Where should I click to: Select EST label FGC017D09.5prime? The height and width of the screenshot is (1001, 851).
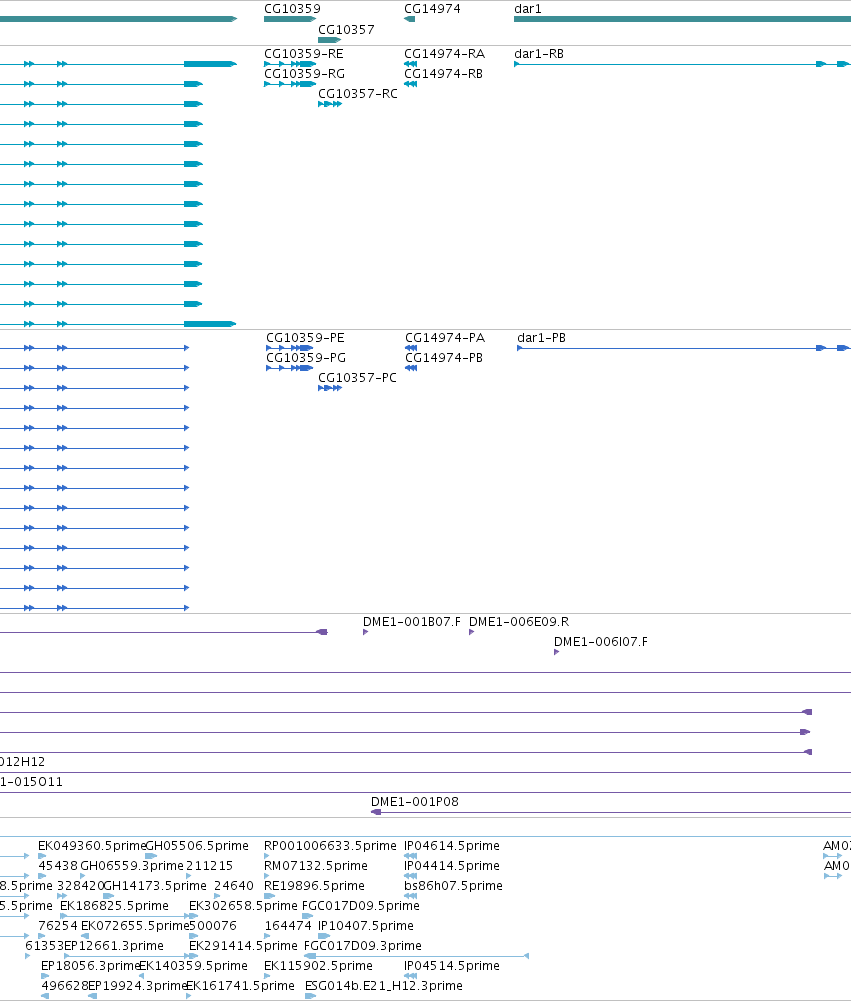(361, 906)
